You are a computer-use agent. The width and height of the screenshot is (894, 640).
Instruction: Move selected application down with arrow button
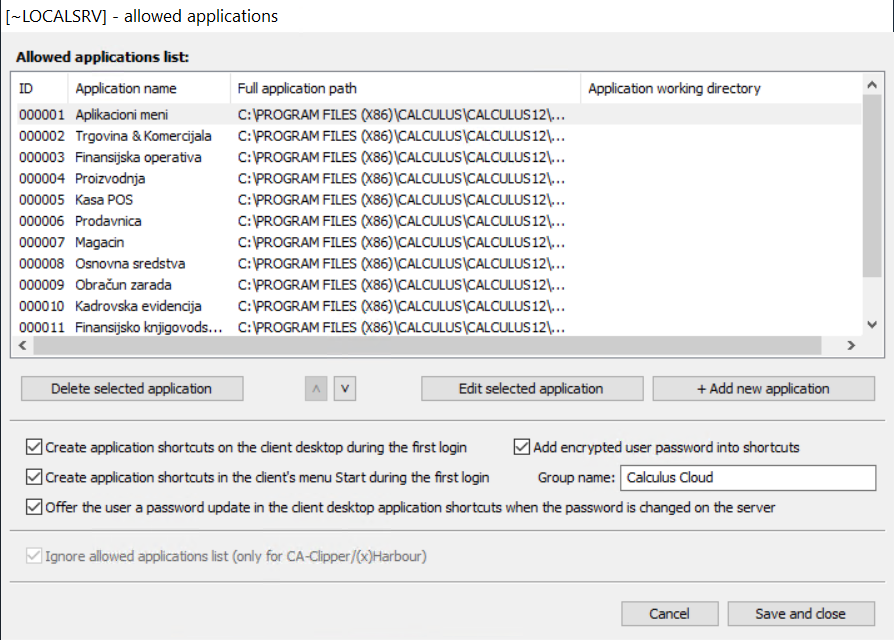(344, 389)
